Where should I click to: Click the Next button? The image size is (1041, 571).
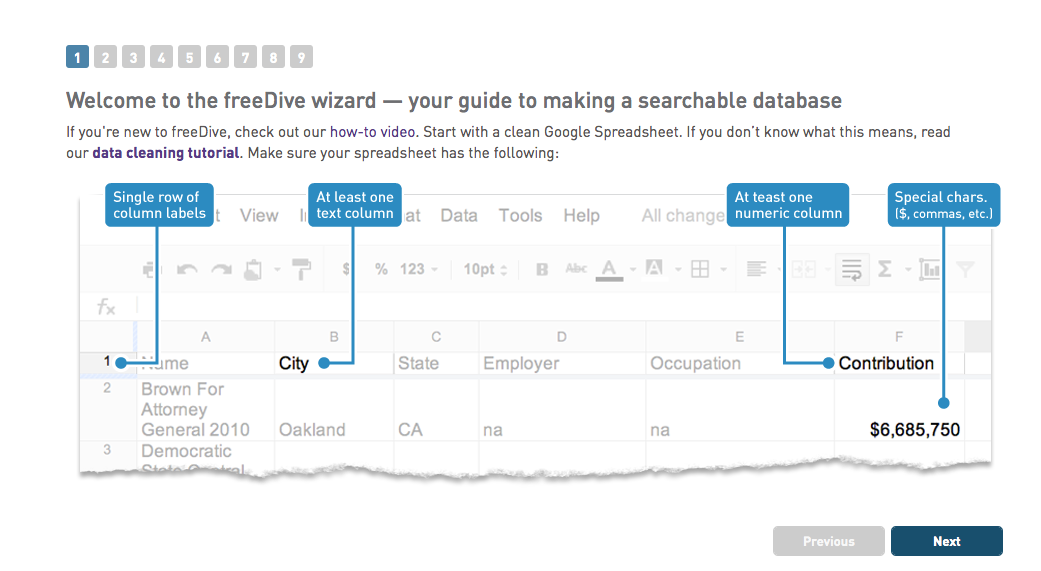pos(946,541)
